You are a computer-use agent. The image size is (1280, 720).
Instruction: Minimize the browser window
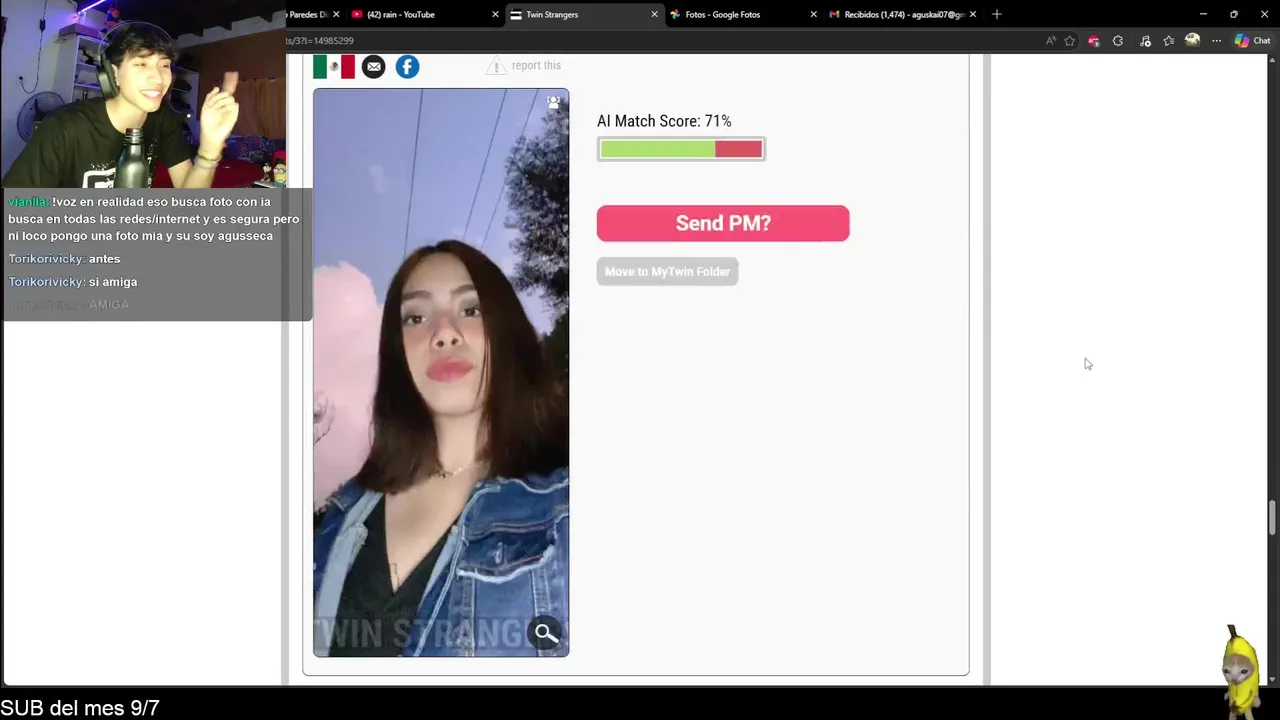pyautogui.click(x=1203, y=14)
